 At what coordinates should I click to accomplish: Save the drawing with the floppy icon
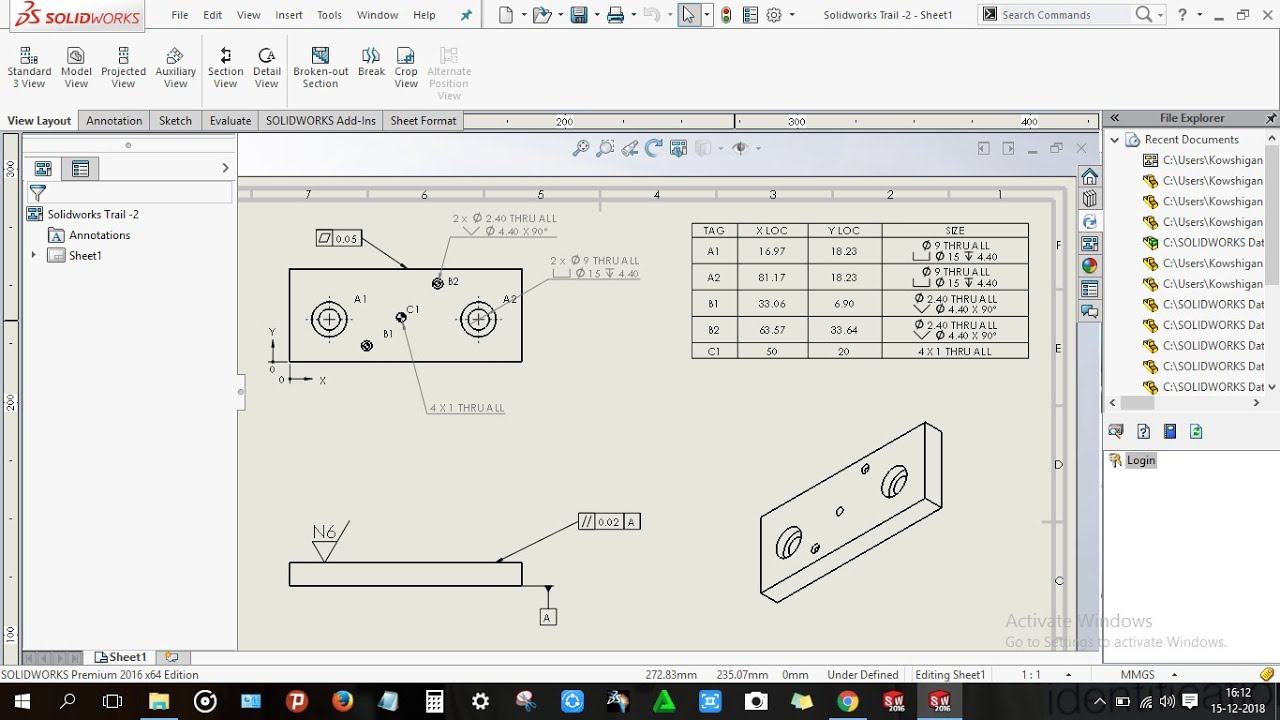[x=578, y=15]
